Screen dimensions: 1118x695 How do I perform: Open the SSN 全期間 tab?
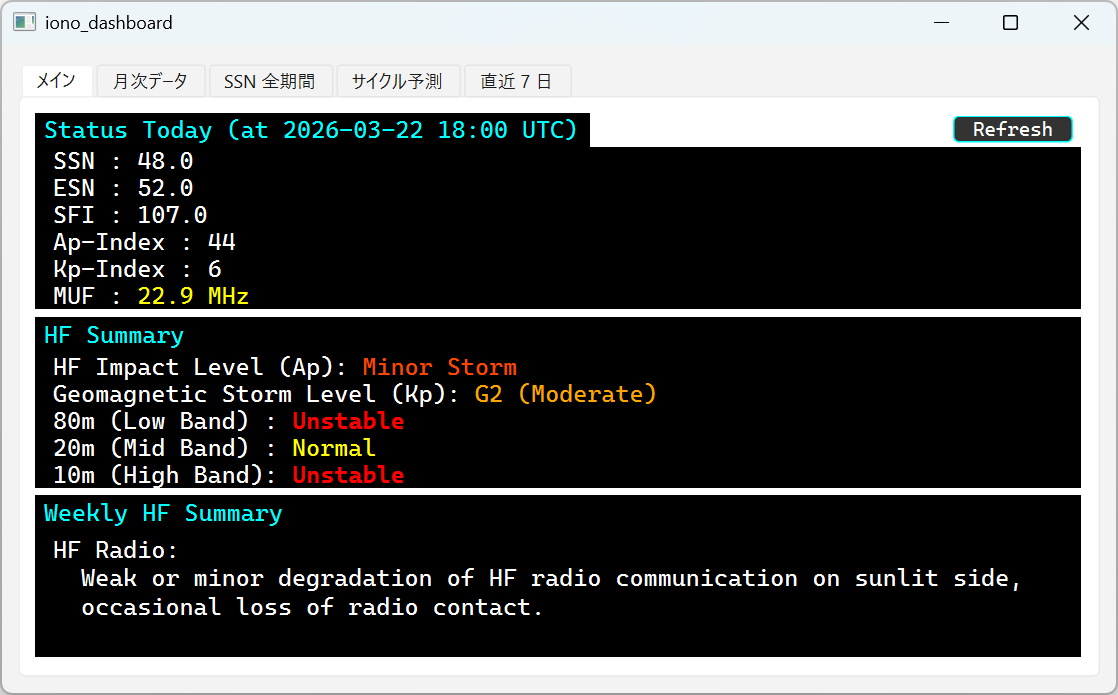pyautogui.click(x=269, y=82)
